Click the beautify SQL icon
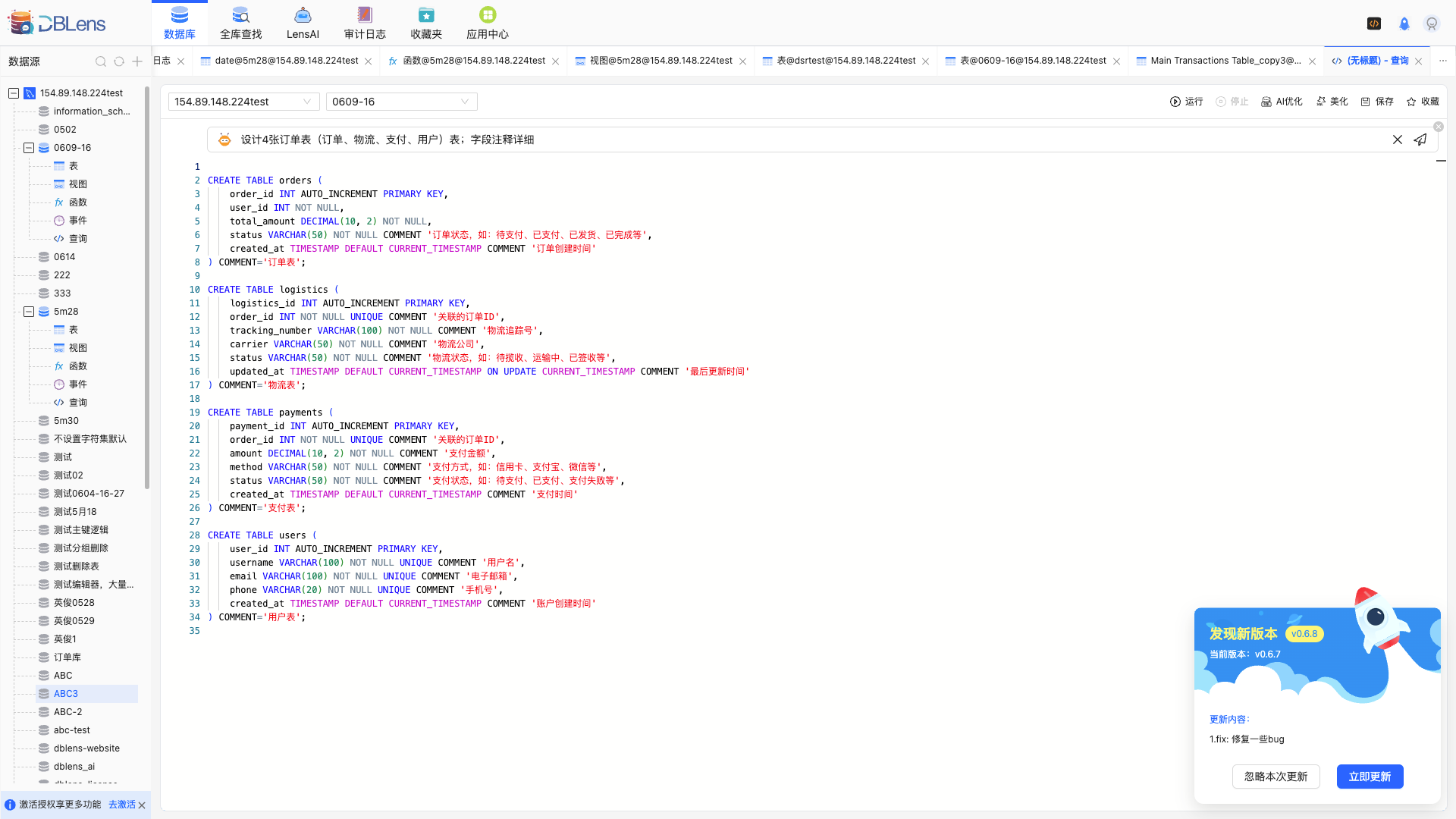Viewport: 1456px width, 819px height. point(1321,102)
